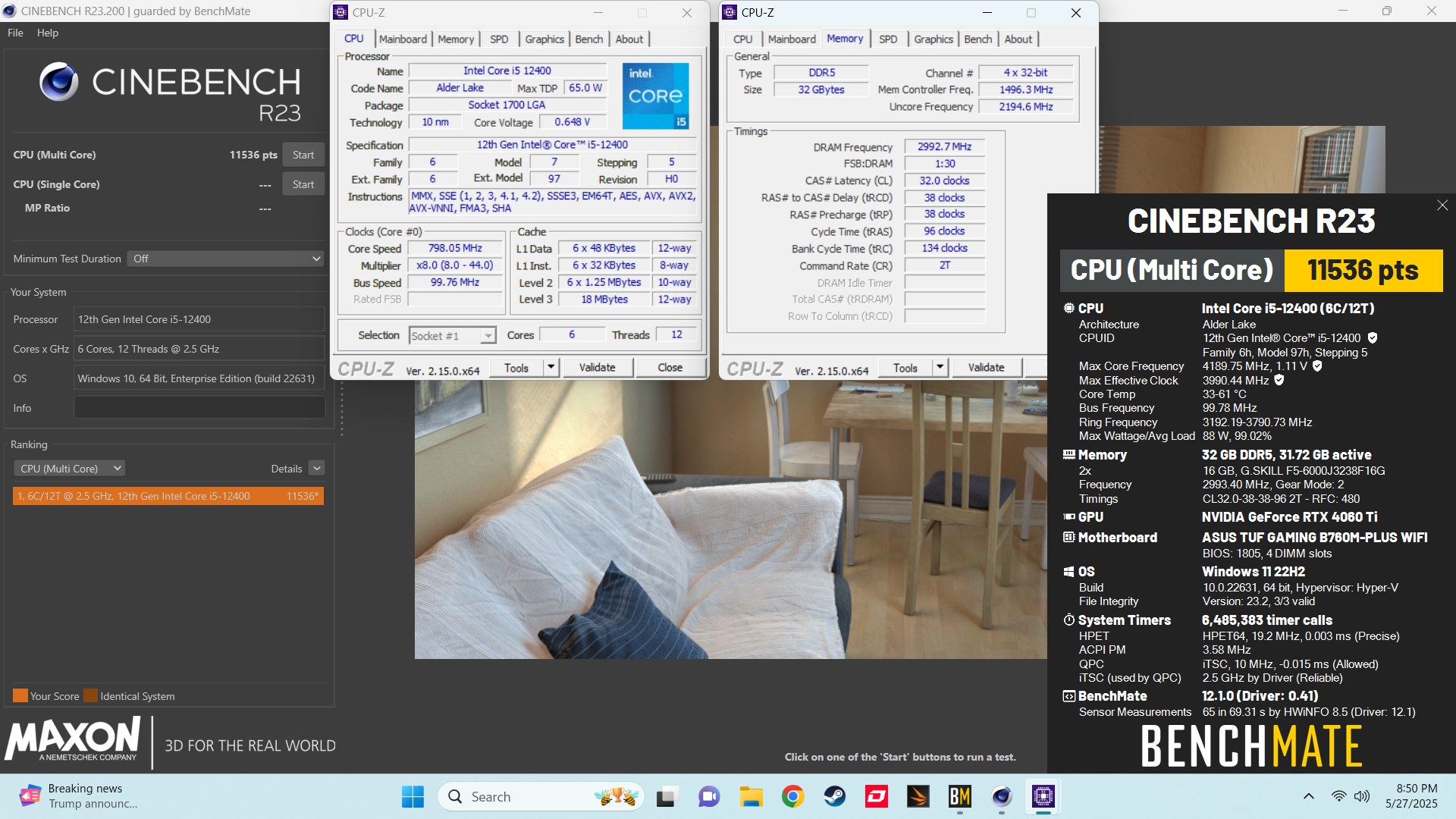Open the Breaking news widget icon
Image resolution: width=1456 pixels, height=819 pixels.
point(30,796)
